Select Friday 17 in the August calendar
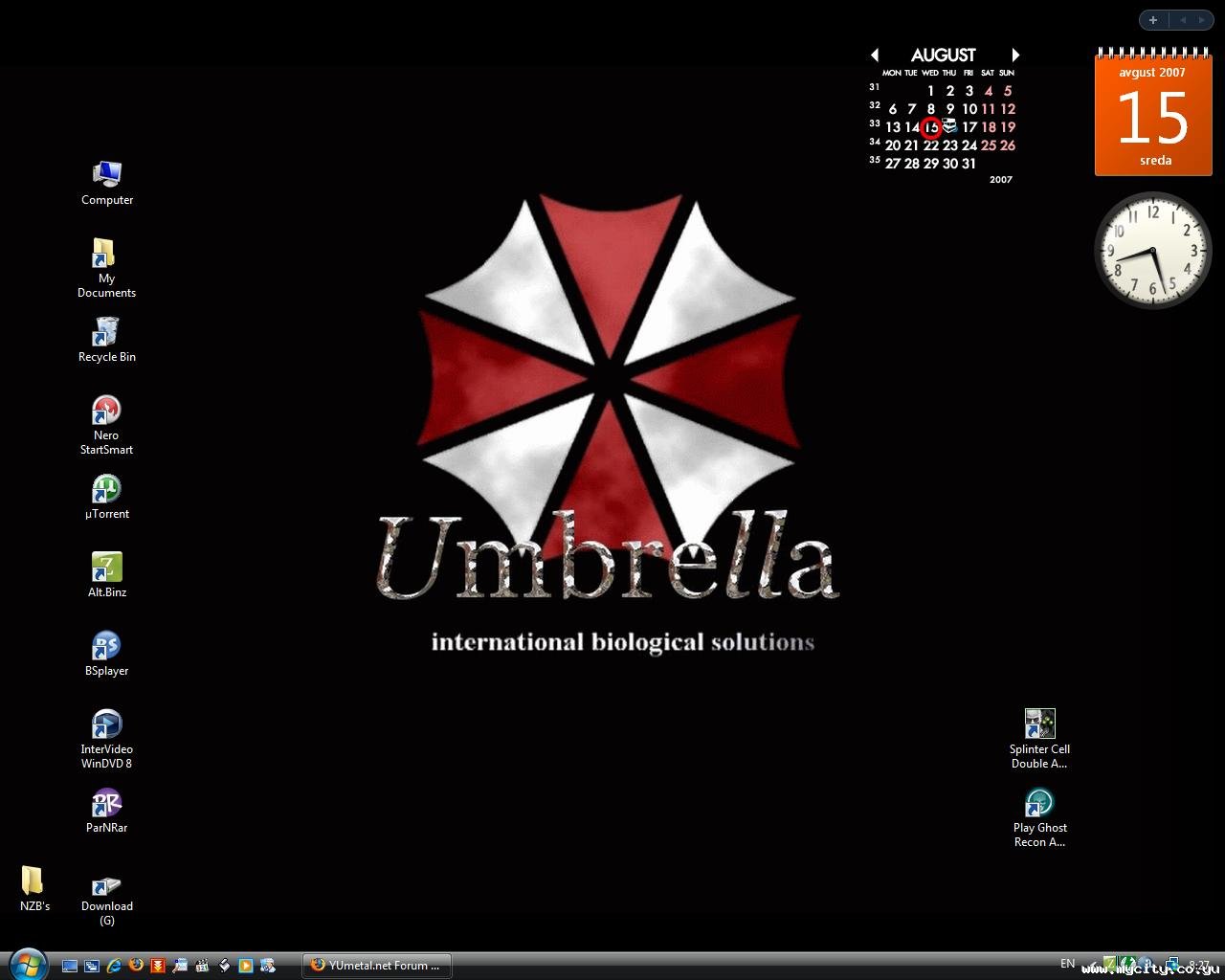Screen dimensions: 1225x980 [969, 127]
